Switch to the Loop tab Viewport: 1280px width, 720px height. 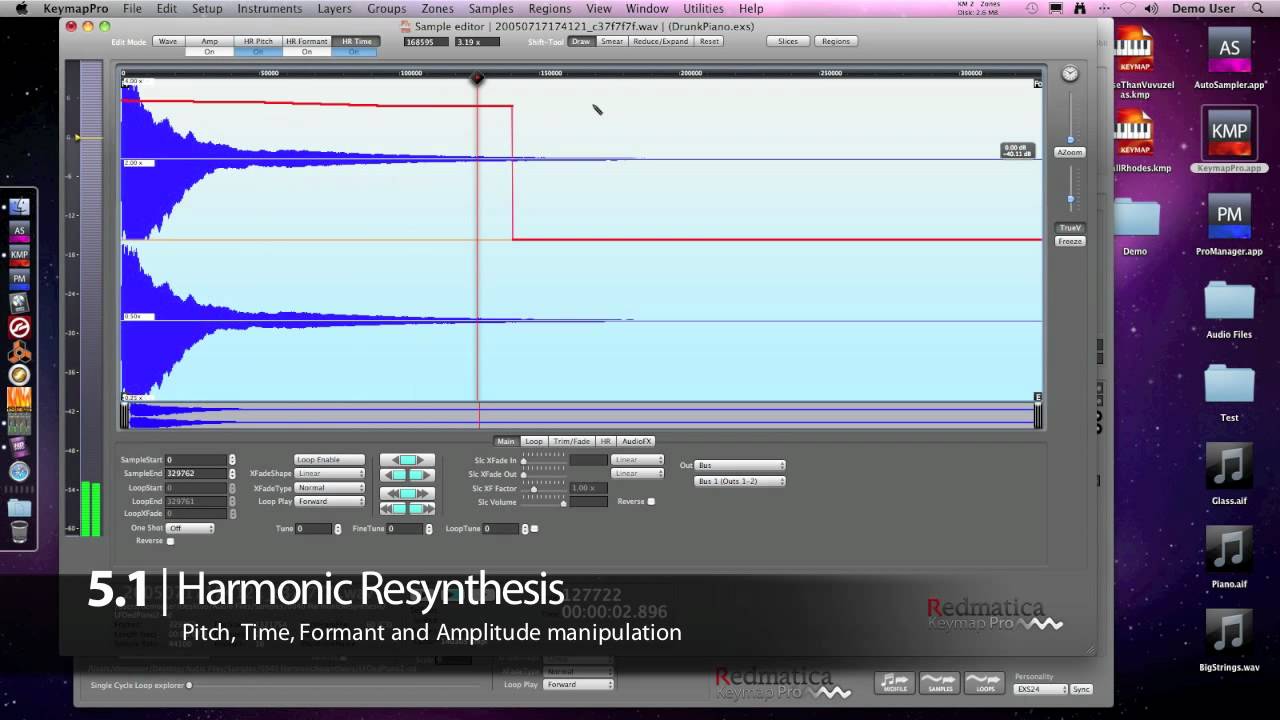(x=534, y=441)
